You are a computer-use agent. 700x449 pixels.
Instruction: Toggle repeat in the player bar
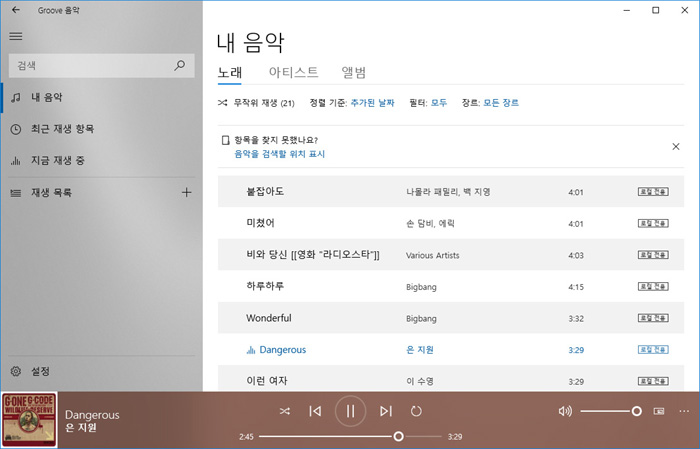(416, 411)
